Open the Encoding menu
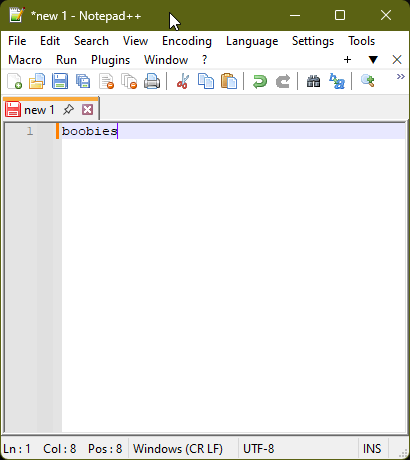 coord(187,41)
